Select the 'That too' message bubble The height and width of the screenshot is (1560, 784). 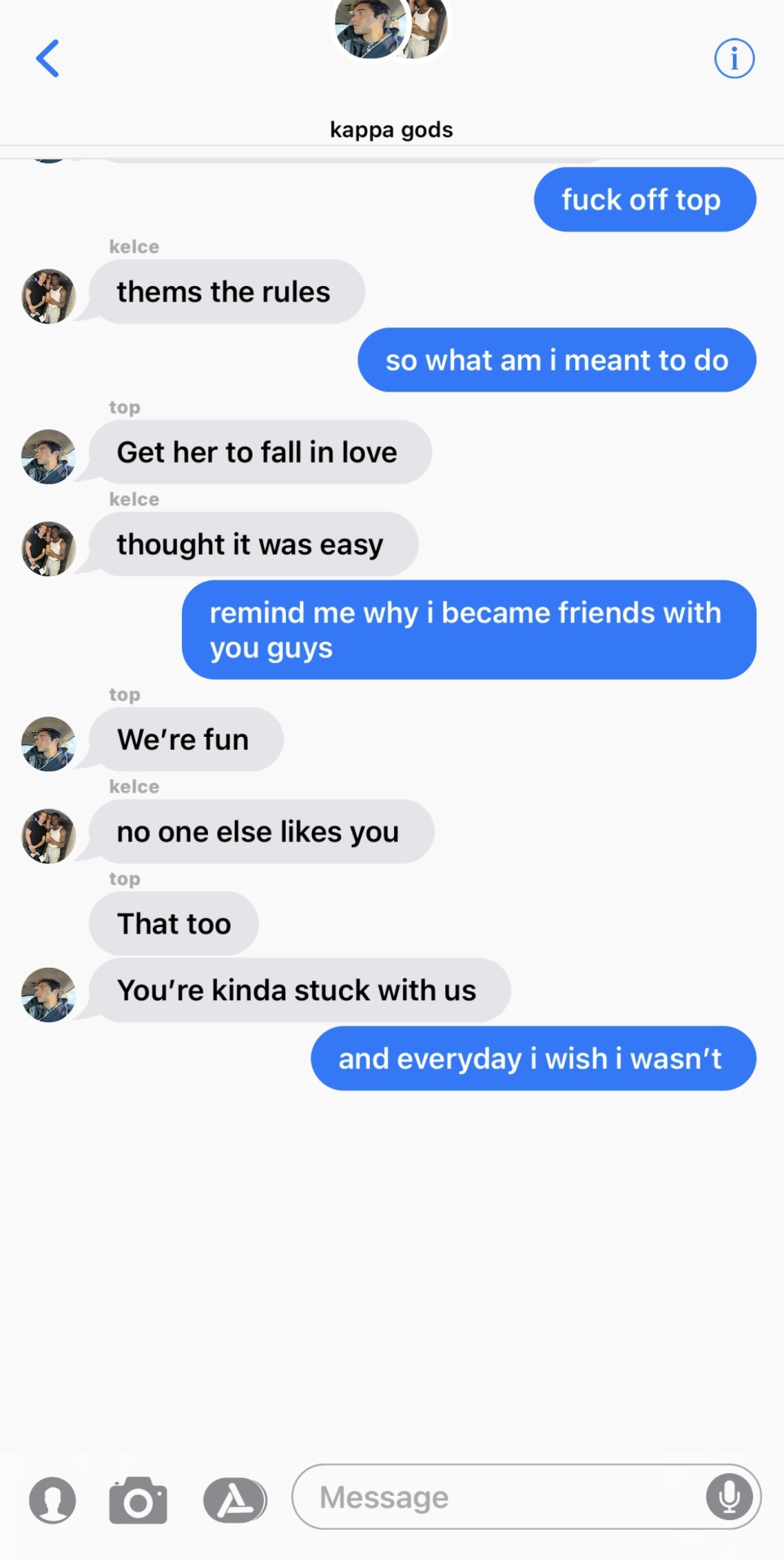174,924
